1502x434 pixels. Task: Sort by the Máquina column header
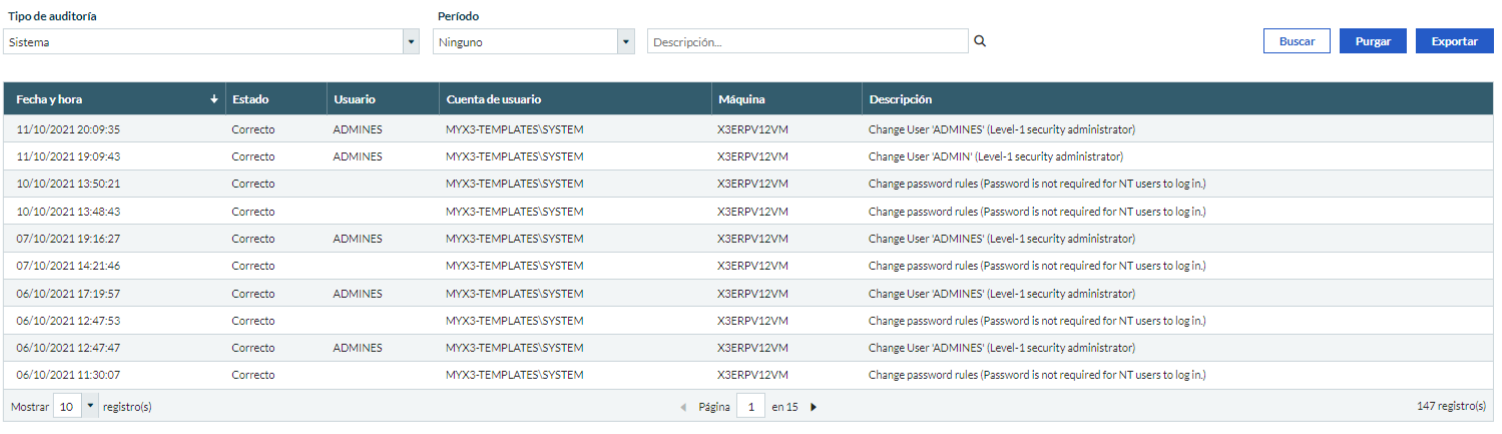[x=741, y=100]
